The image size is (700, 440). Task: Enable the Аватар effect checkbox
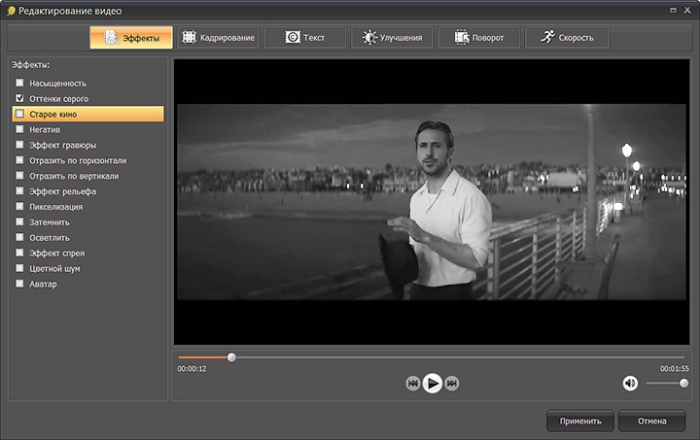coord(20,283)
